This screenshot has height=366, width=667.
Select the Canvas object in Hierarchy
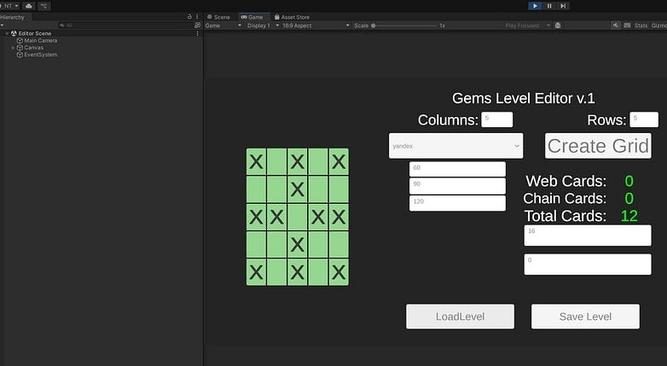(x=34, y=48)
